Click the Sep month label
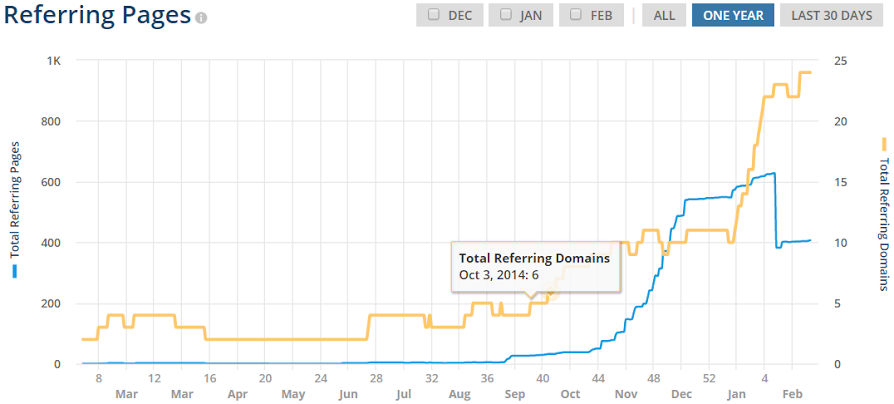894x404 pixels. (x=515, y=394)
